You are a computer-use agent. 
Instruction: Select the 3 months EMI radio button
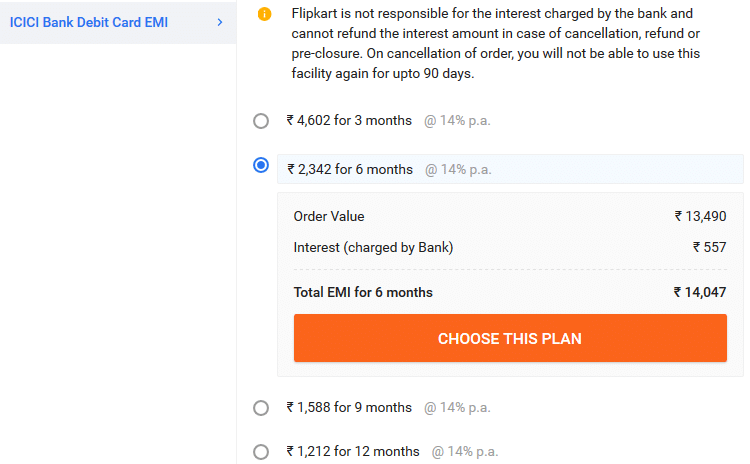[261, 121]
